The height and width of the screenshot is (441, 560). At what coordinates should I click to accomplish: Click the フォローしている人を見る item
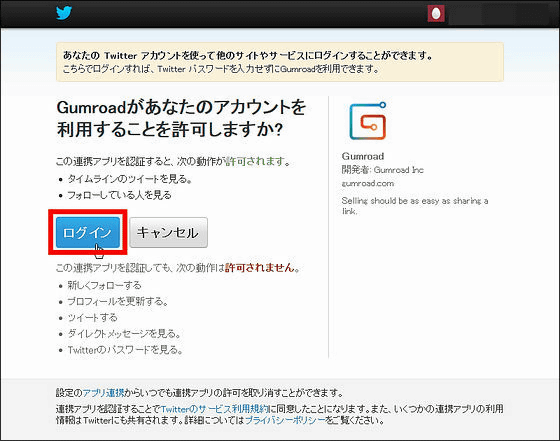[120, 195]
